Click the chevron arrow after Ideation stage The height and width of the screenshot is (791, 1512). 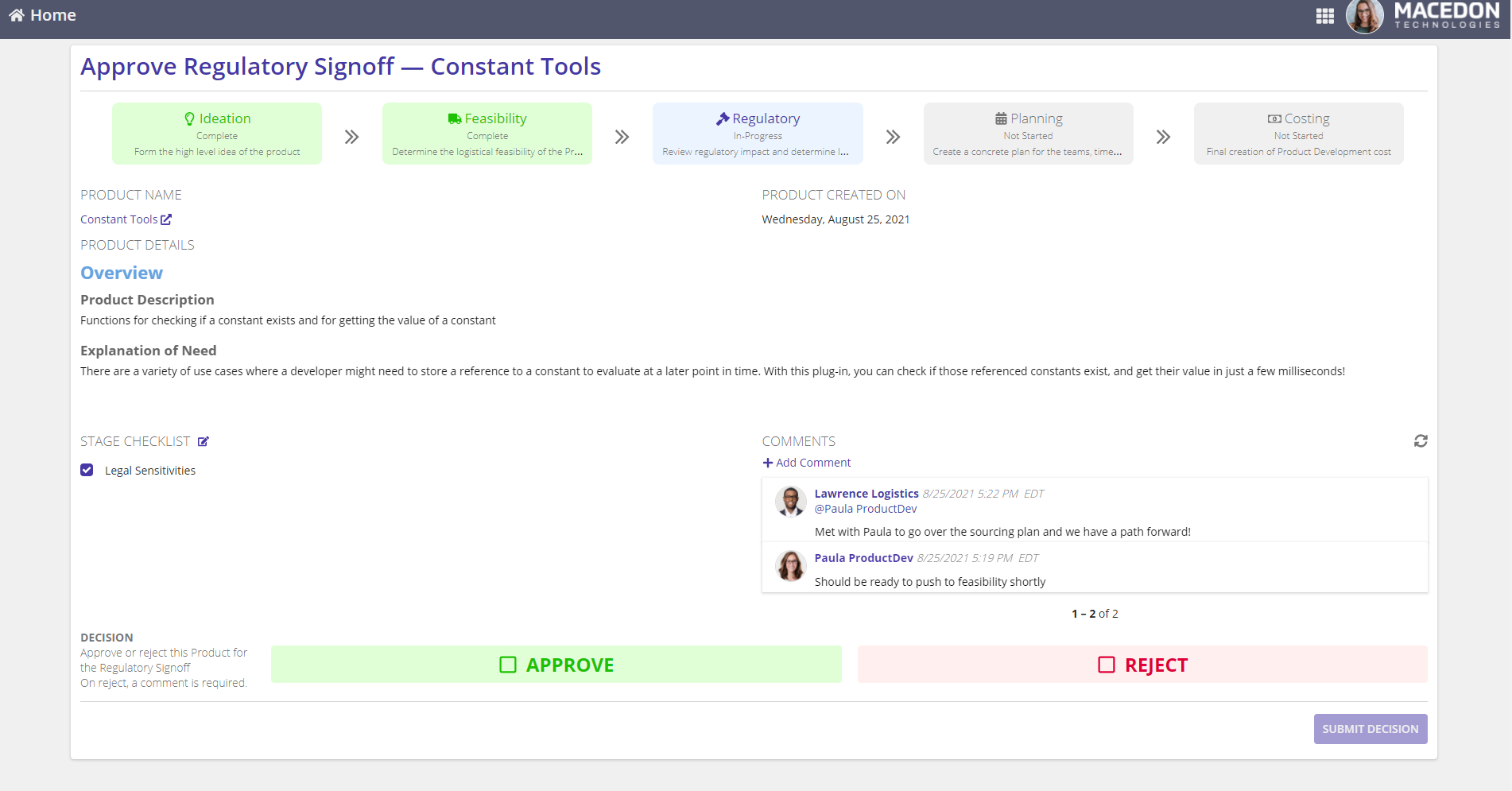[351, 137]
